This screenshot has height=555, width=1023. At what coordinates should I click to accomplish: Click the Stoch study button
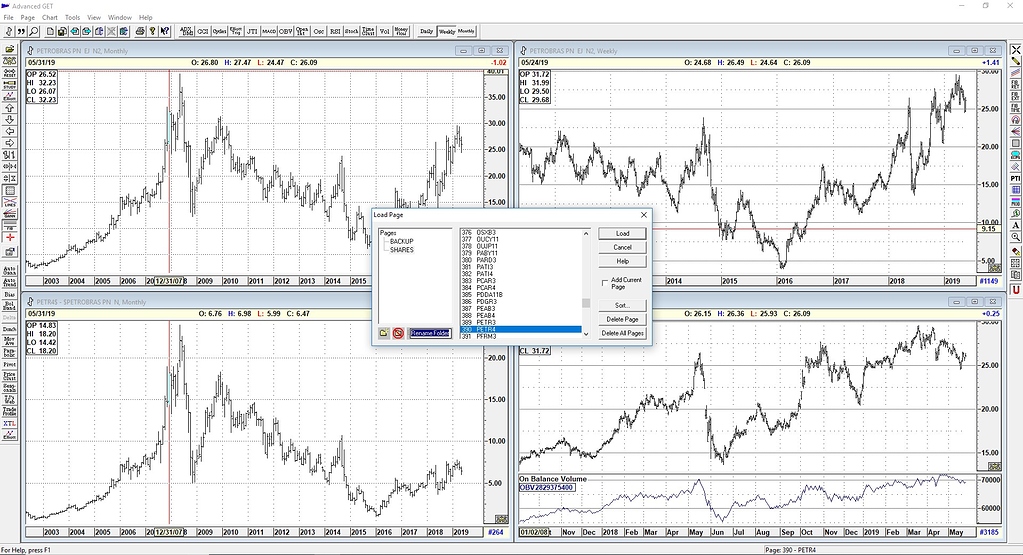coord(352,31)
